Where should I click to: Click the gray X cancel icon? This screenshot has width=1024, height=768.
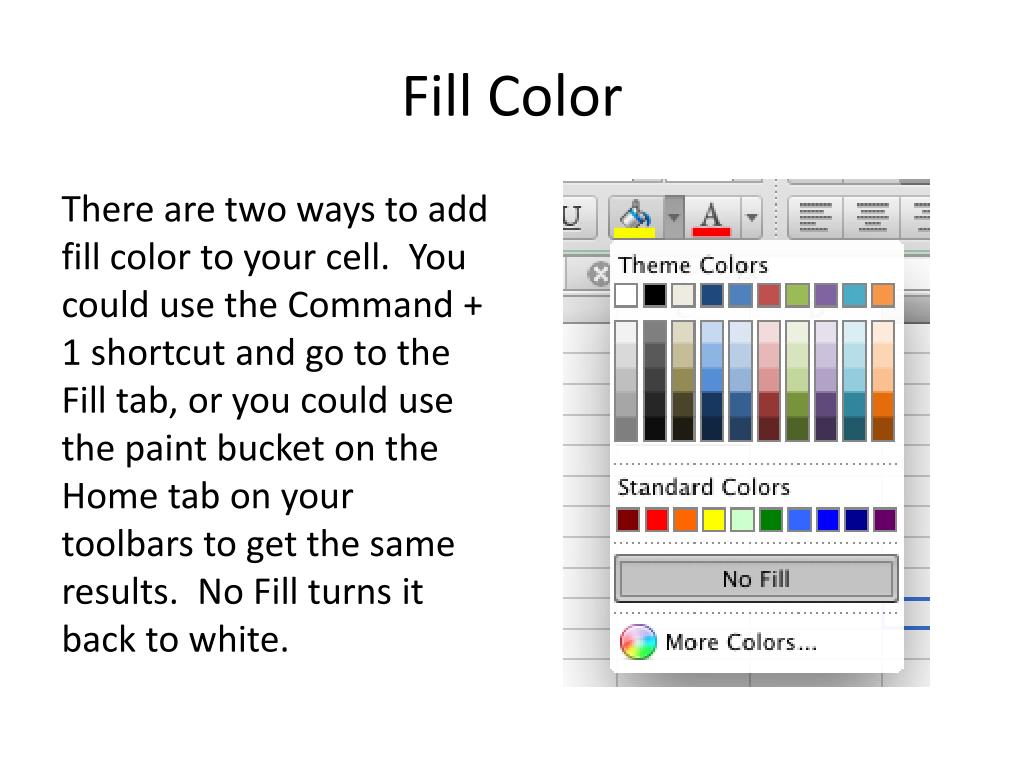pos(598,274)
